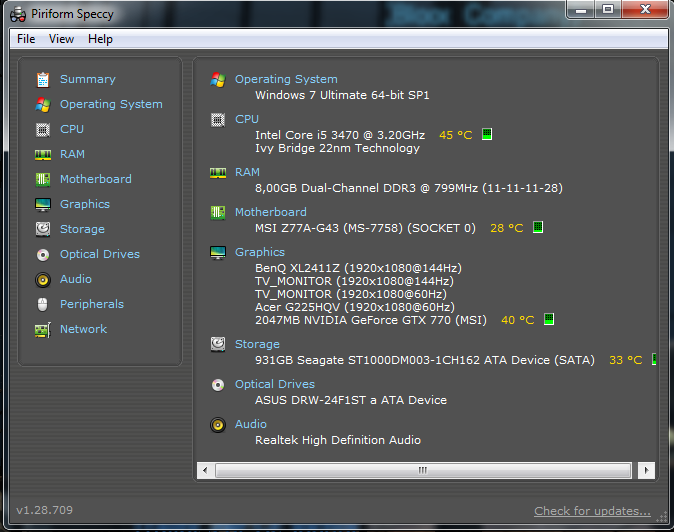Open the RAM section in sidebar
Image resolution: width=674 pixels, height=532 pixels.
[x=72, y=154]
